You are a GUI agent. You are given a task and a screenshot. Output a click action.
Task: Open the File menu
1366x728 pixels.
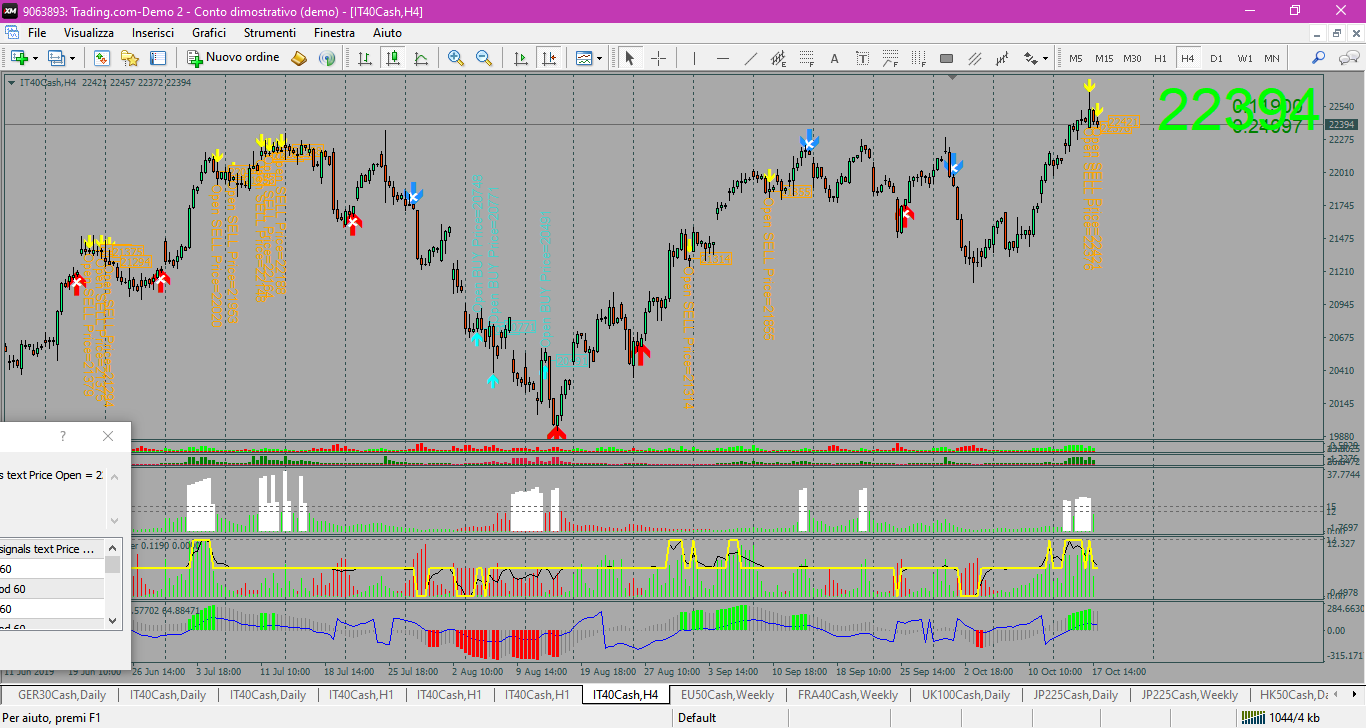point(37,33)
